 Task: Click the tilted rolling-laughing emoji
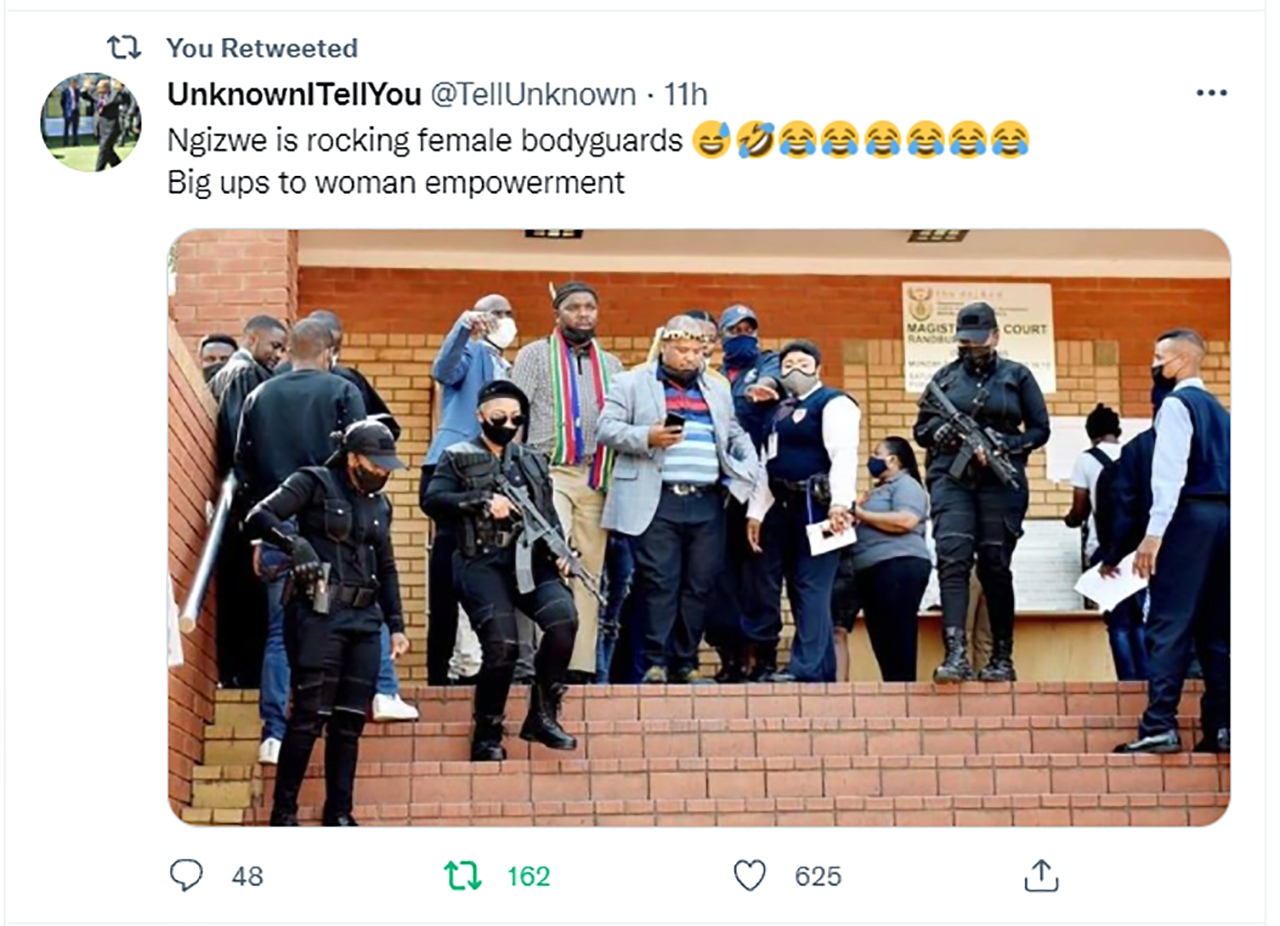tap(755, 140)
